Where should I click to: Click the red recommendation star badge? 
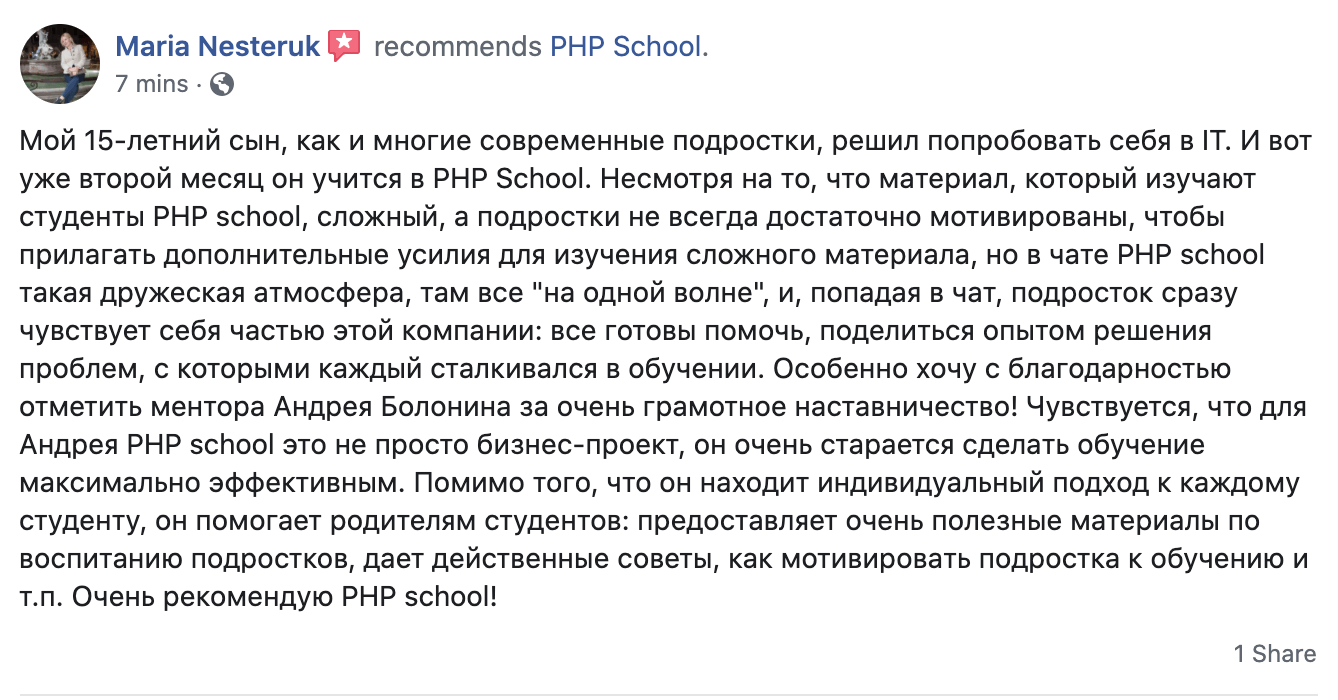(343, 46)
